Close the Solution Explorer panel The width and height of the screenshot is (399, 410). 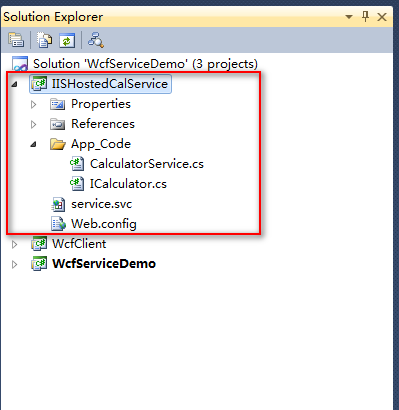click(x=382, y=17)
